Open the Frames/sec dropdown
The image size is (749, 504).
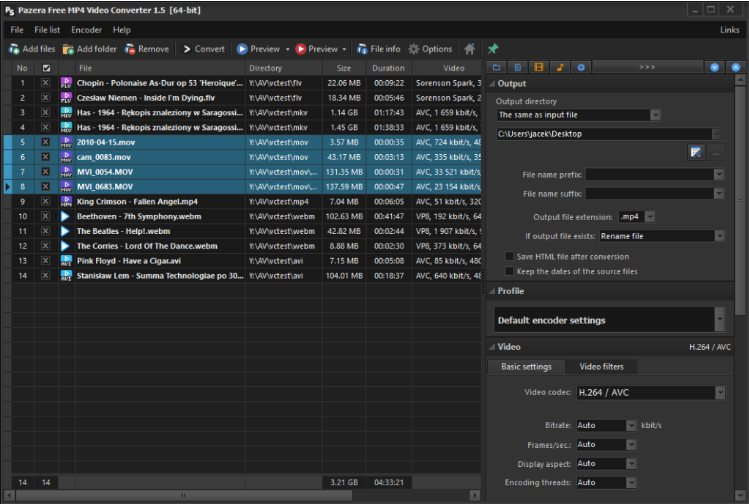coord(631,445)
